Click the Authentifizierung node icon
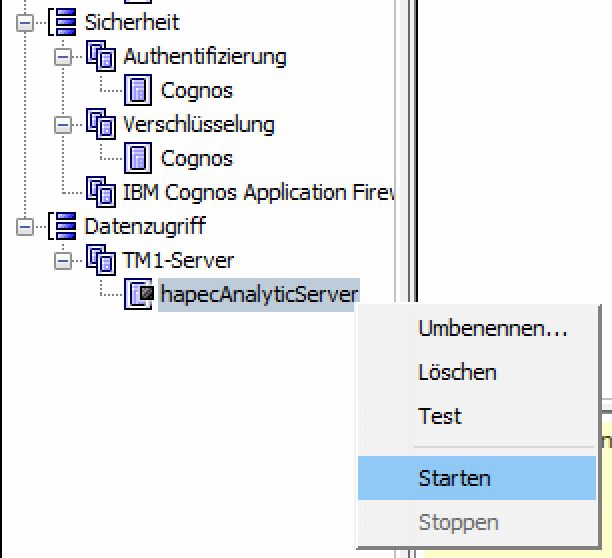 (x=102, y=56)
